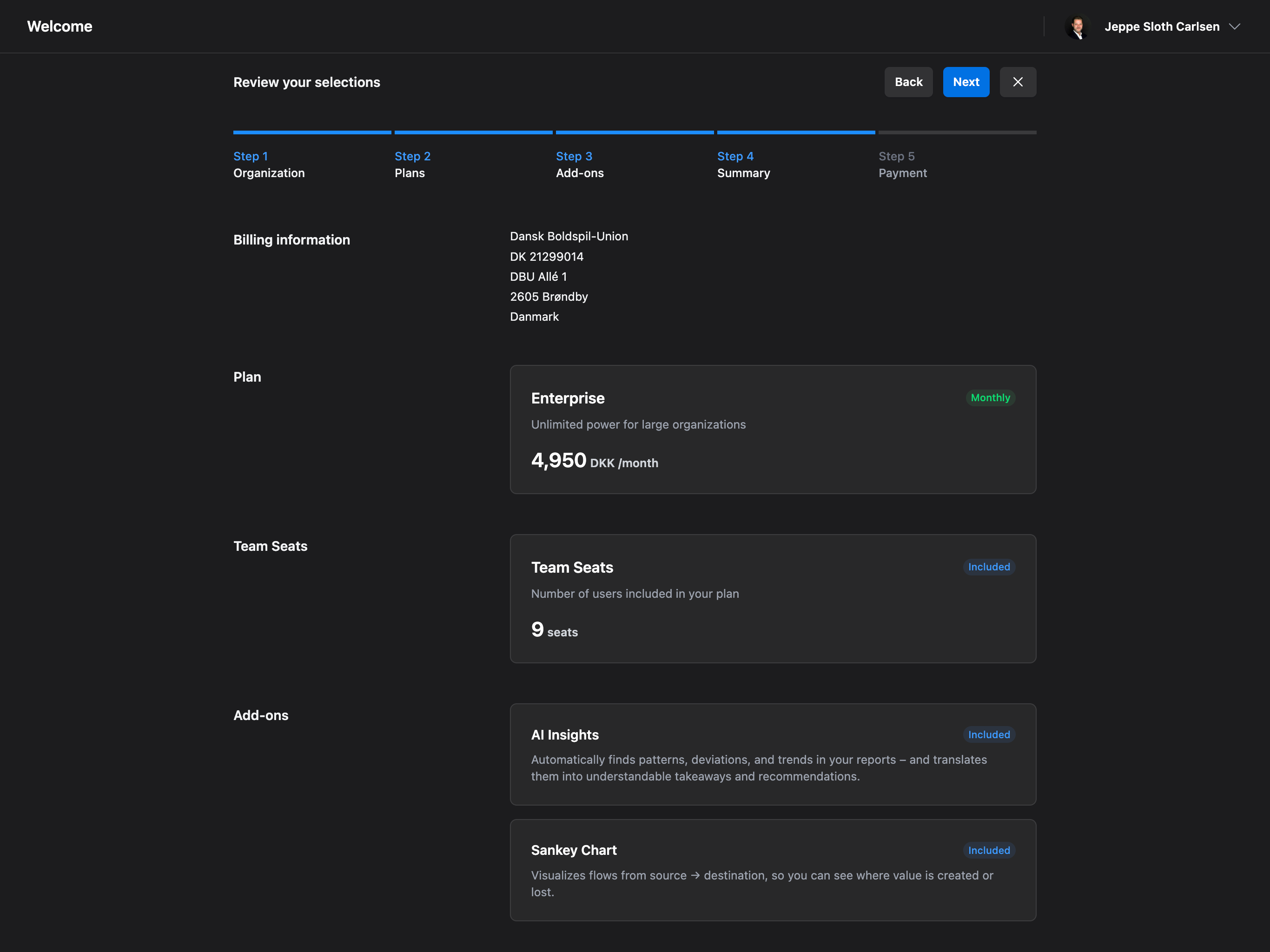The height and width of the screenshot is (952, 1270).
Task: Open the Team Seats card
Action: [772, 598]
